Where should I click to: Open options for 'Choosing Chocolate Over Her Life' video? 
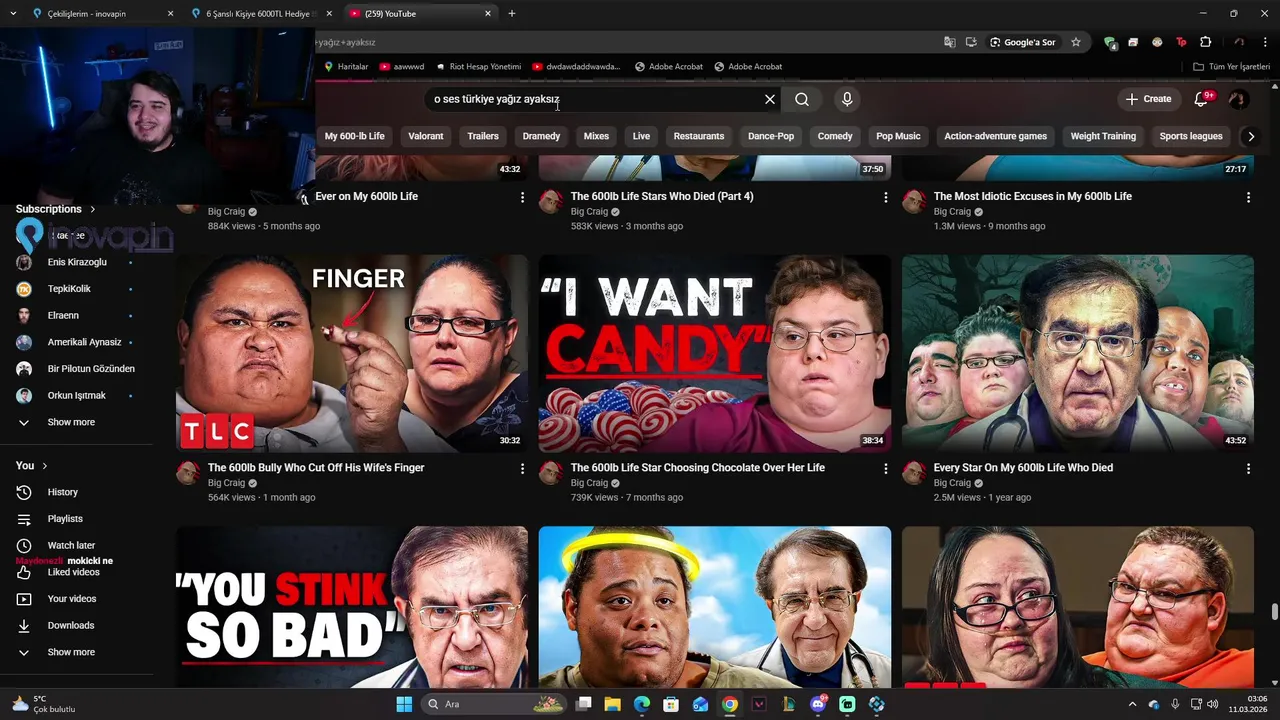pyautogui.click(x=885, y=469)
